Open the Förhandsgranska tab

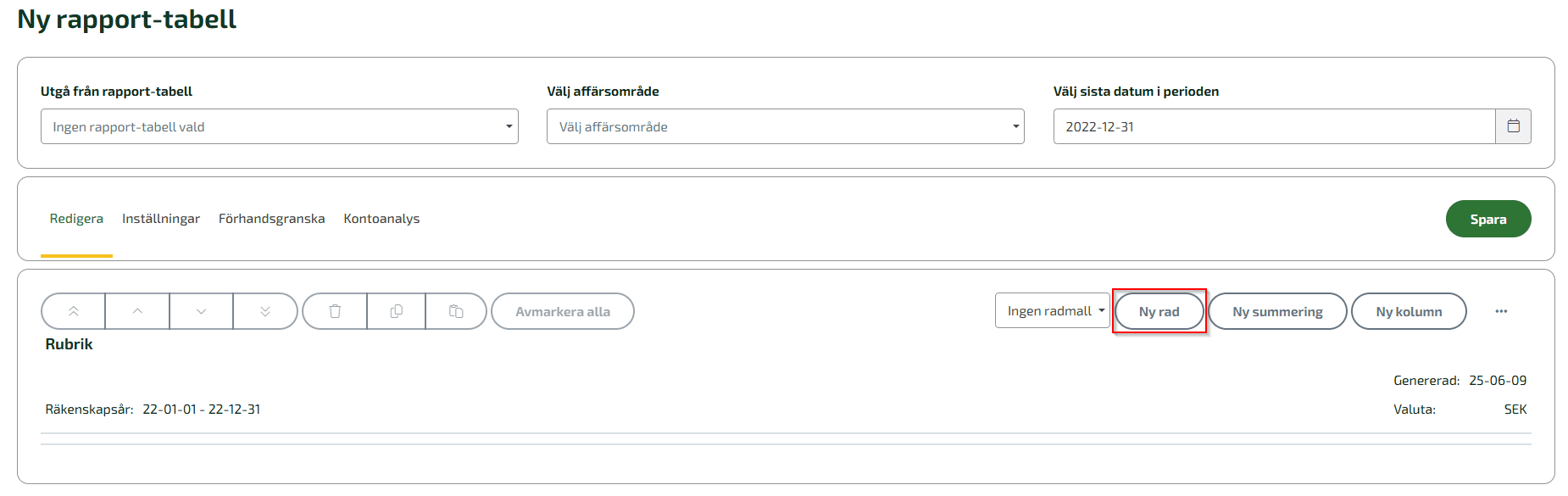coord(271,219)
